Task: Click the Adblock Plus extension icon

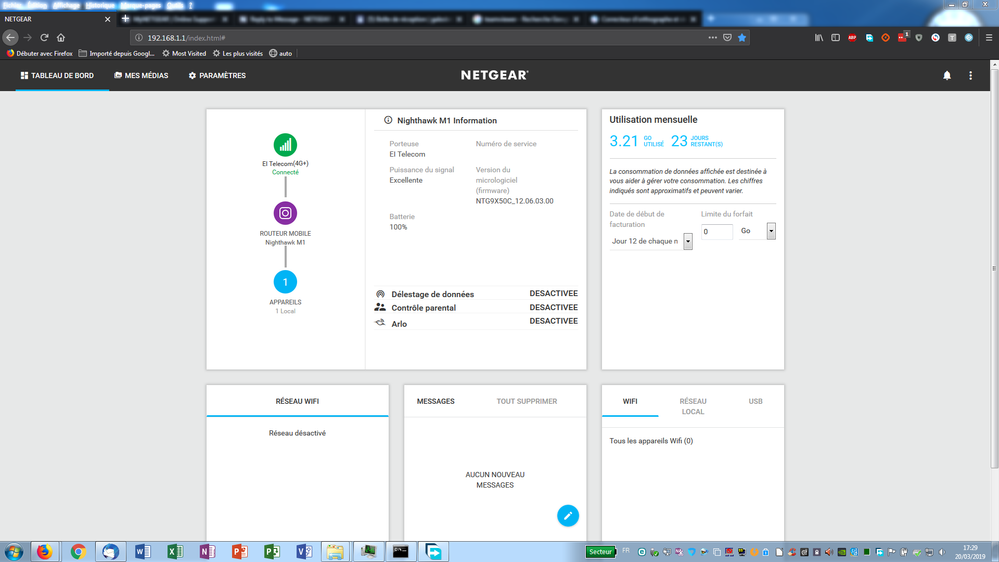Action: pos(852,38)
